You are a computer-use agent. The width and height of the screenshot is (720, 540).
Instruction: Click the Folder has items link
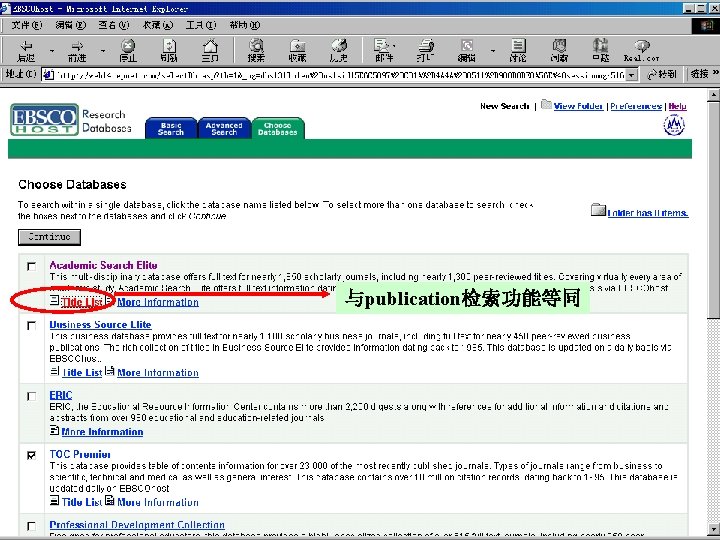point(648,213)
